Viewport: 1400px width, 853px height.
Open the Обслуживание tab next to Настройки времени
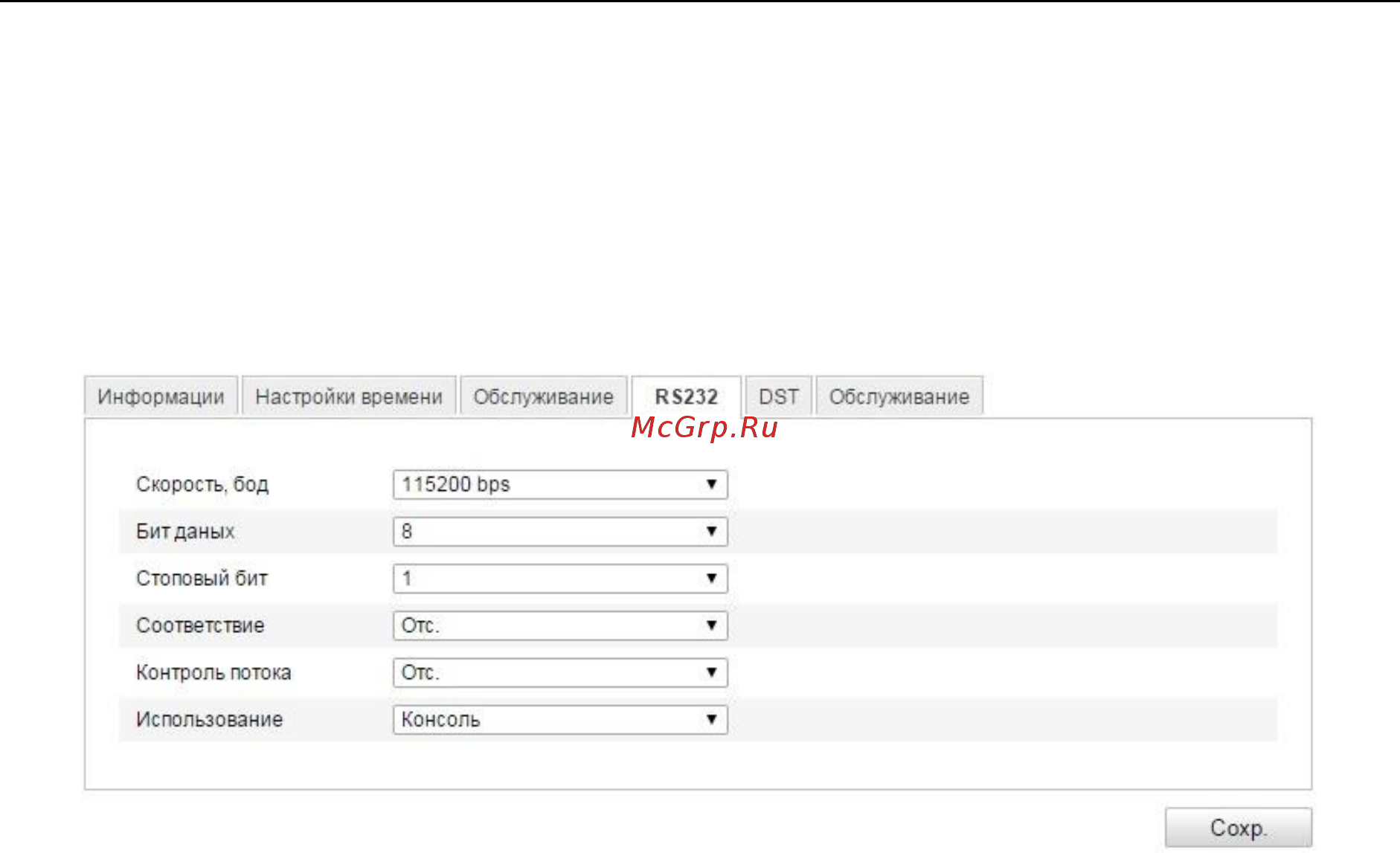point(544,396)
